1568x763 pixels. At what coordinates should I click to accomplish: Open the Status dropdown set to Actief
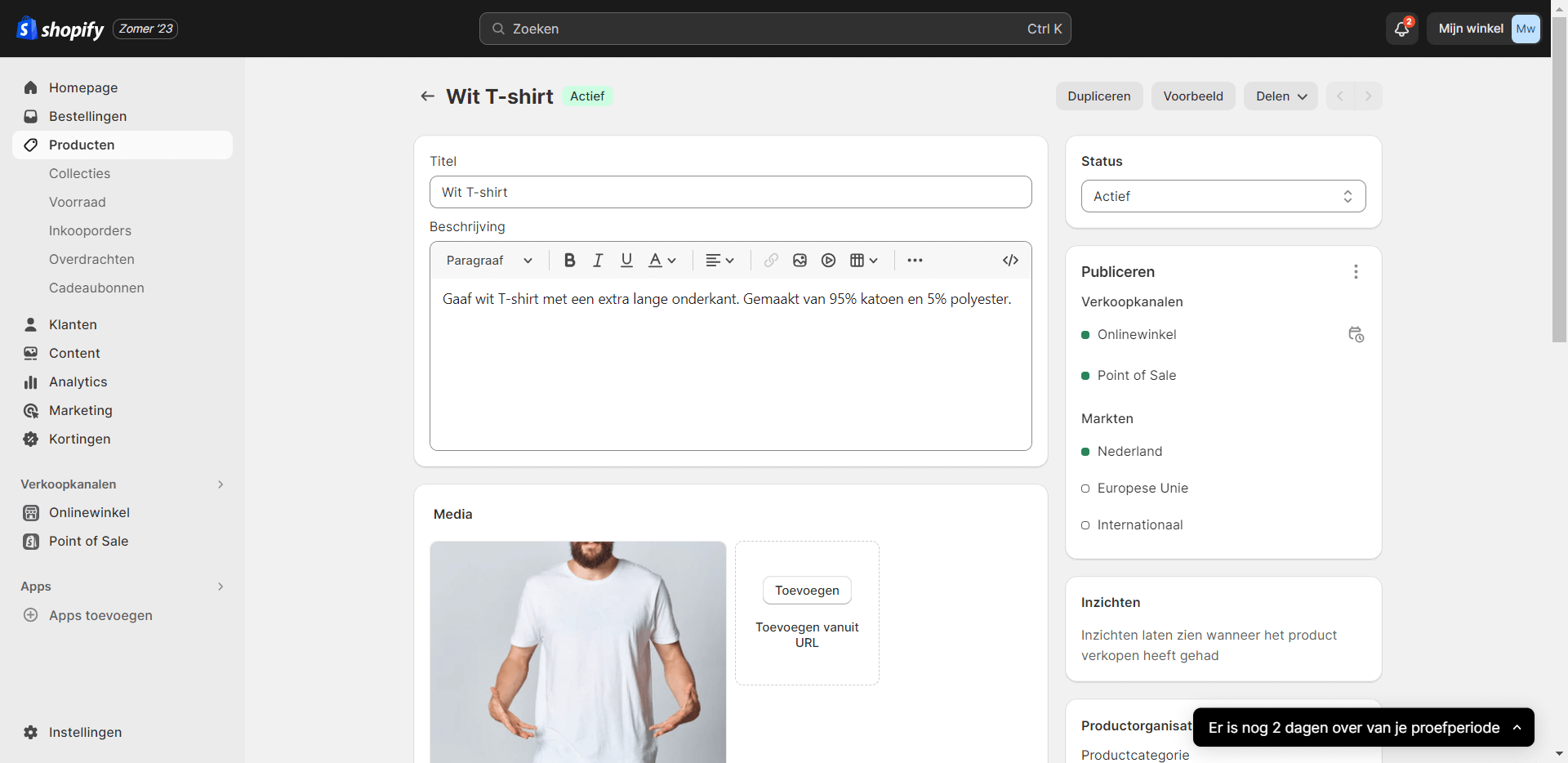pyautogui.click(x=1223, y=196)
